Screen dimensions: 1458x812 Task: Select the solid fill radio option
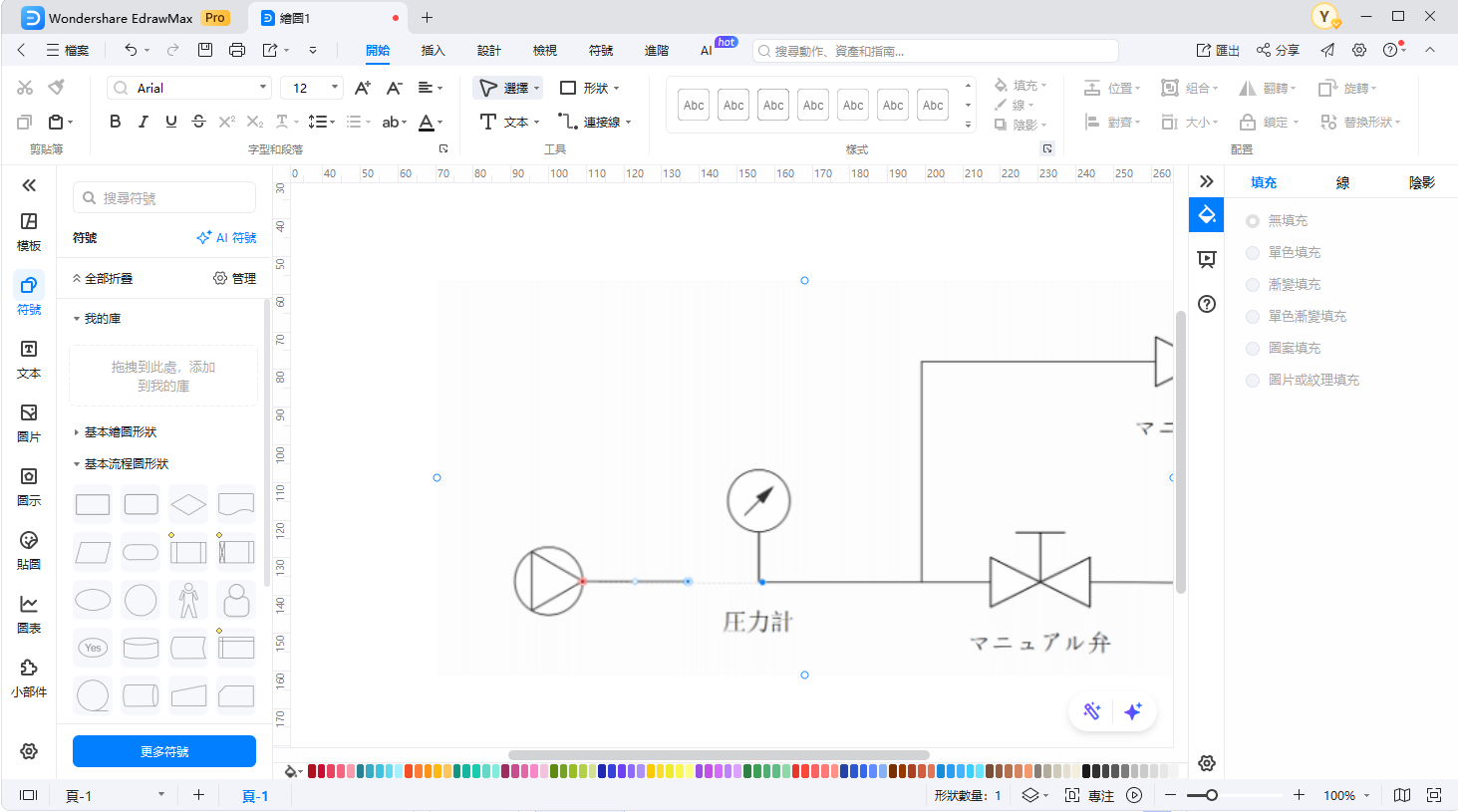point(1253,253)
